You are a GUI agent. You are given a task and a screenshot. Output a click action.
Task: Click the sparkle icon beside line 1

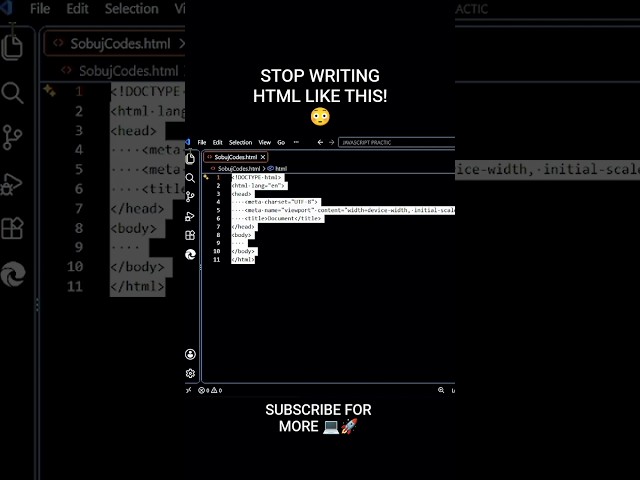pyautogui.click(x=206, y=177)
